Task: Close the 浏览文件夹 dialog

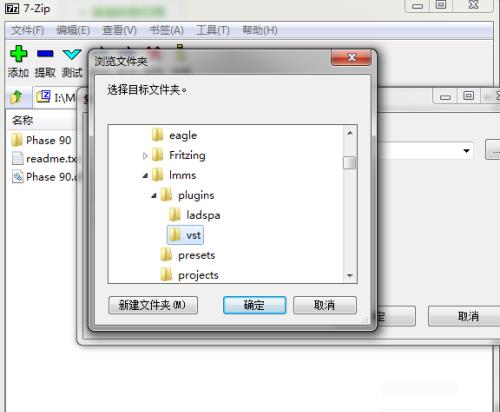Action: click(351, 58)
